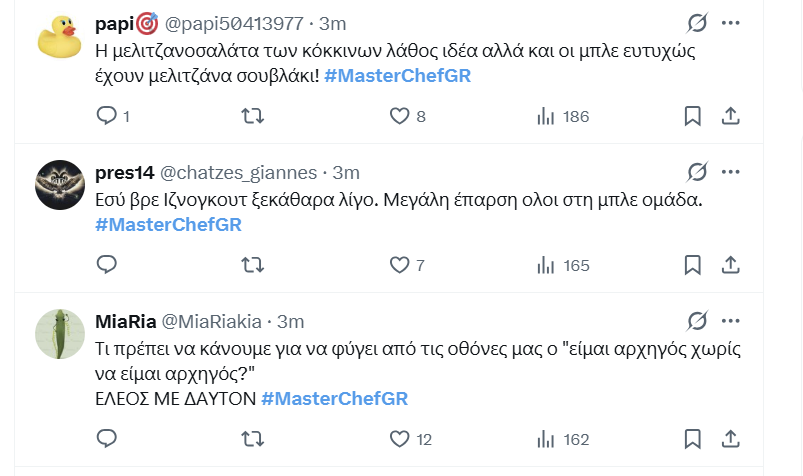Open @chatzes_giannes profile handle
This screenshot has height=476, width=803.
click(239, 172)
